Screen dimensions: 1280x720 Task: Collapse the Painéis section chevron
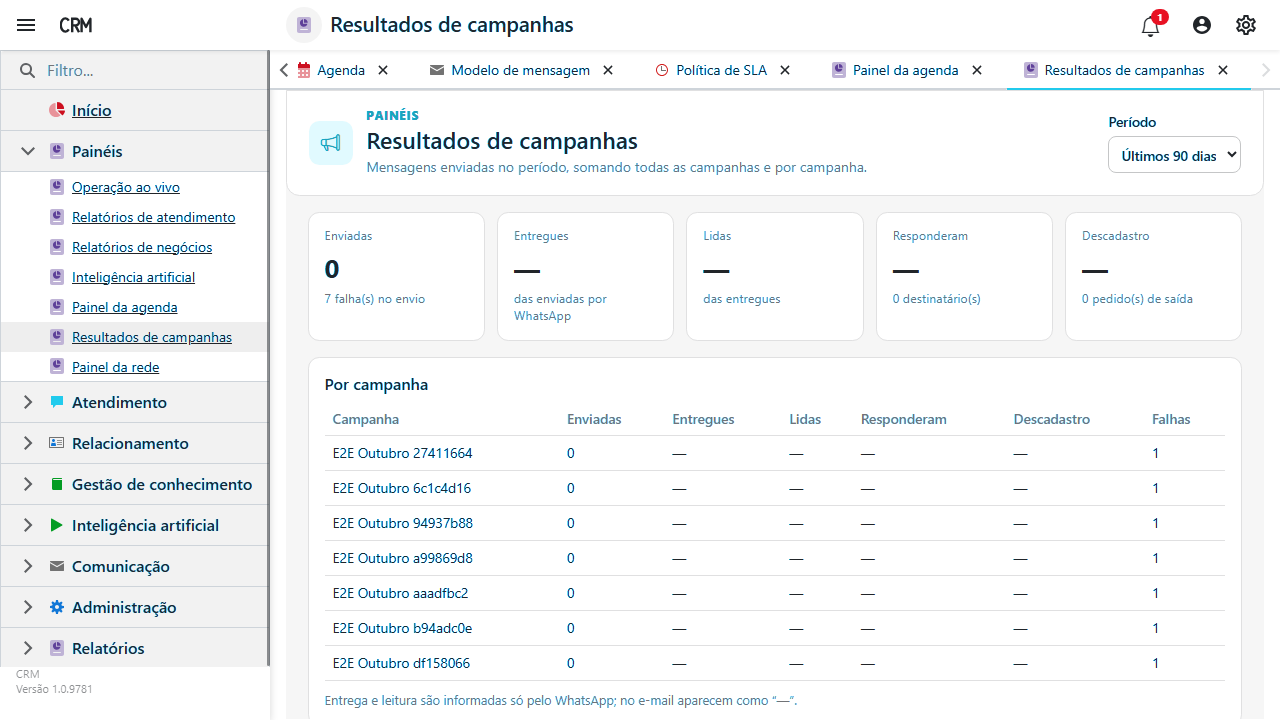[28, 151]
